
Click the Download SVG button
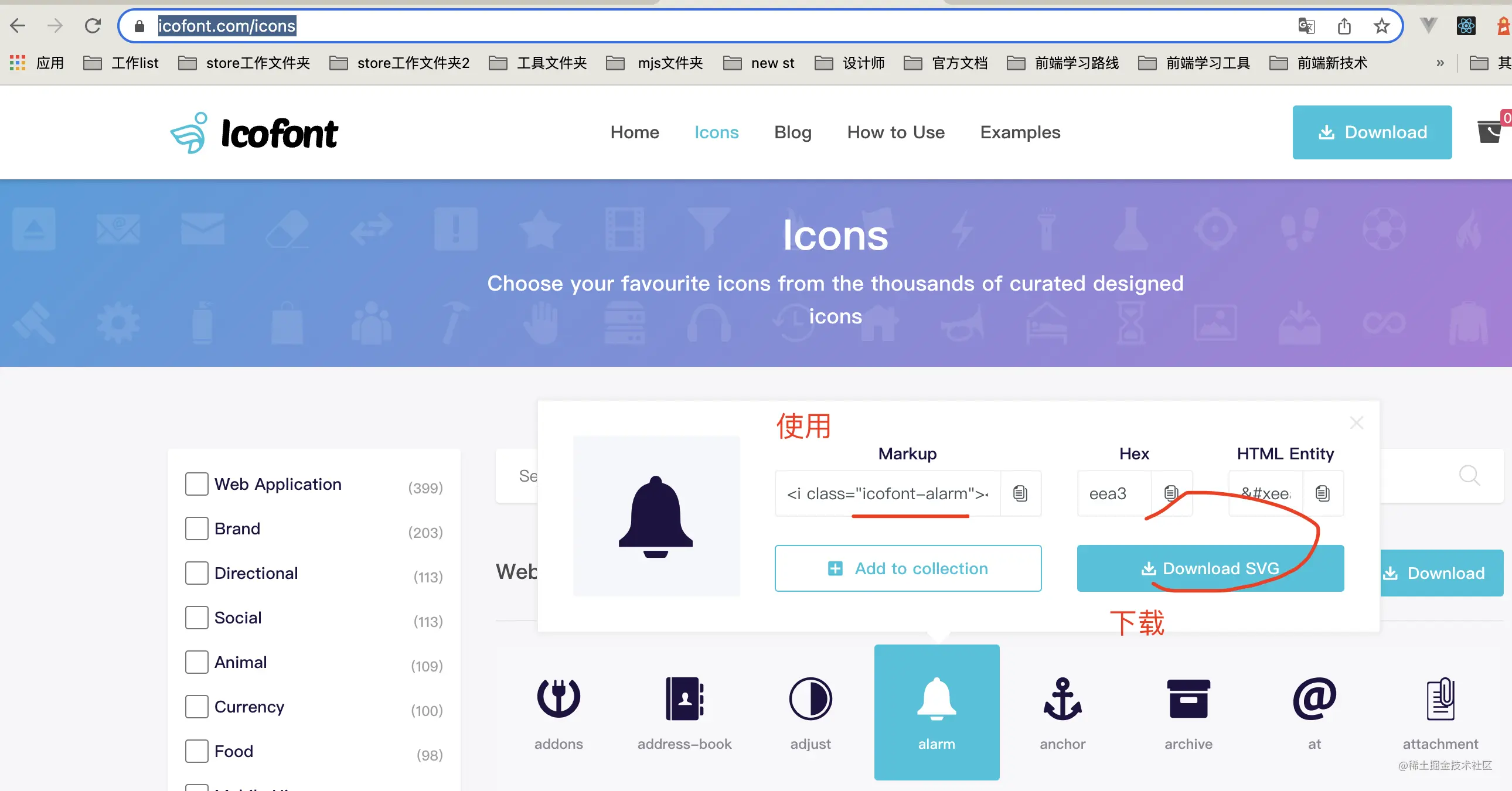pos(1210,568)
